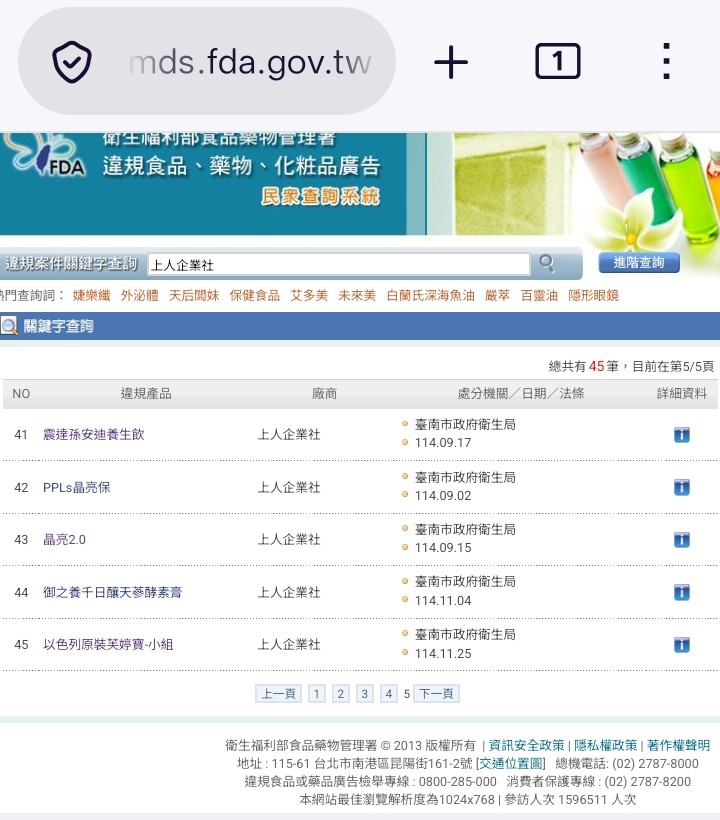Select hot keyword 艾多美
This screenshot has width=720, height=820.
click(x=309, y=295)
